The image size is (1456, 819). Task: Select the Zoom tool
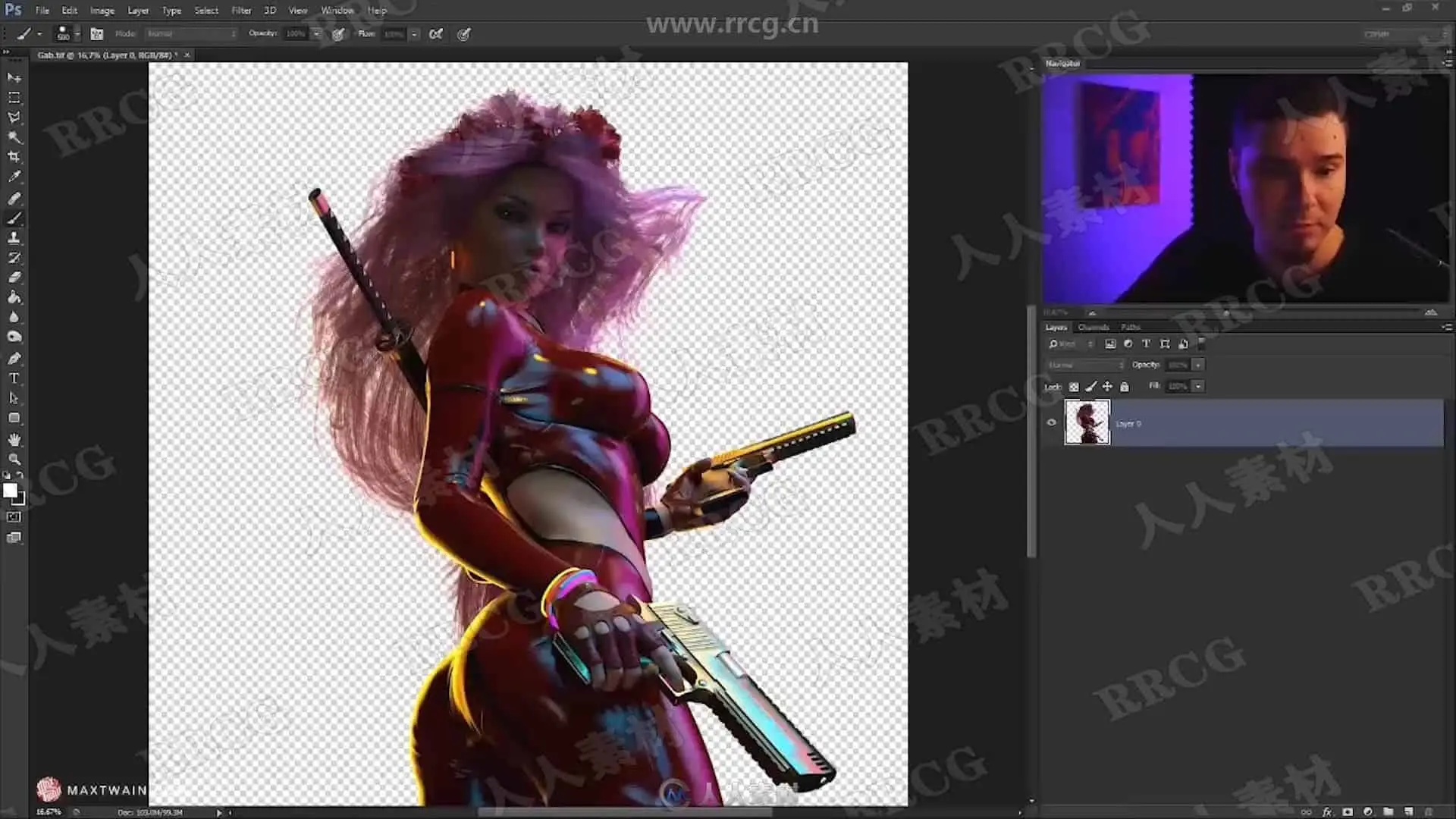click(x=14, y=460)
